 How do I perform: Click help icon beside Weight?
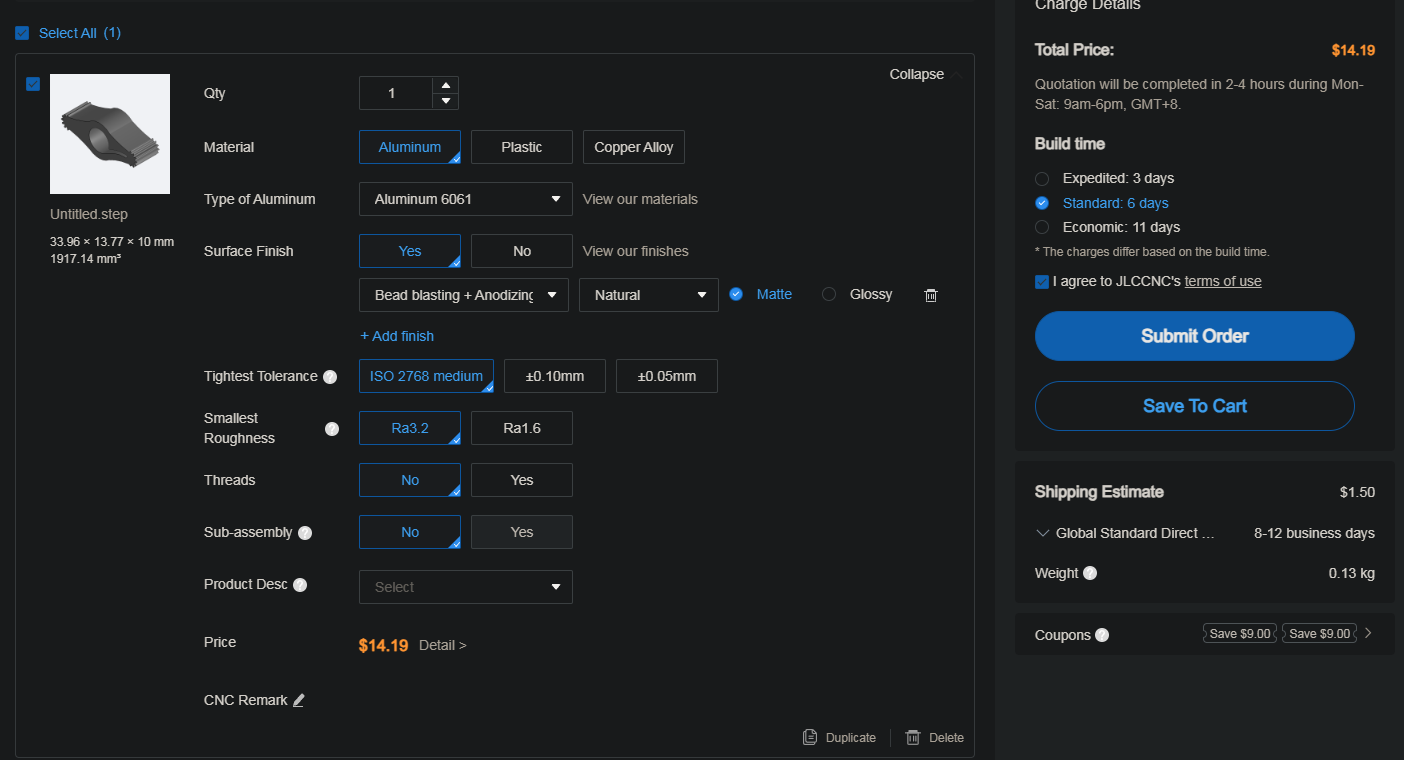click(x=1090, y=573)
